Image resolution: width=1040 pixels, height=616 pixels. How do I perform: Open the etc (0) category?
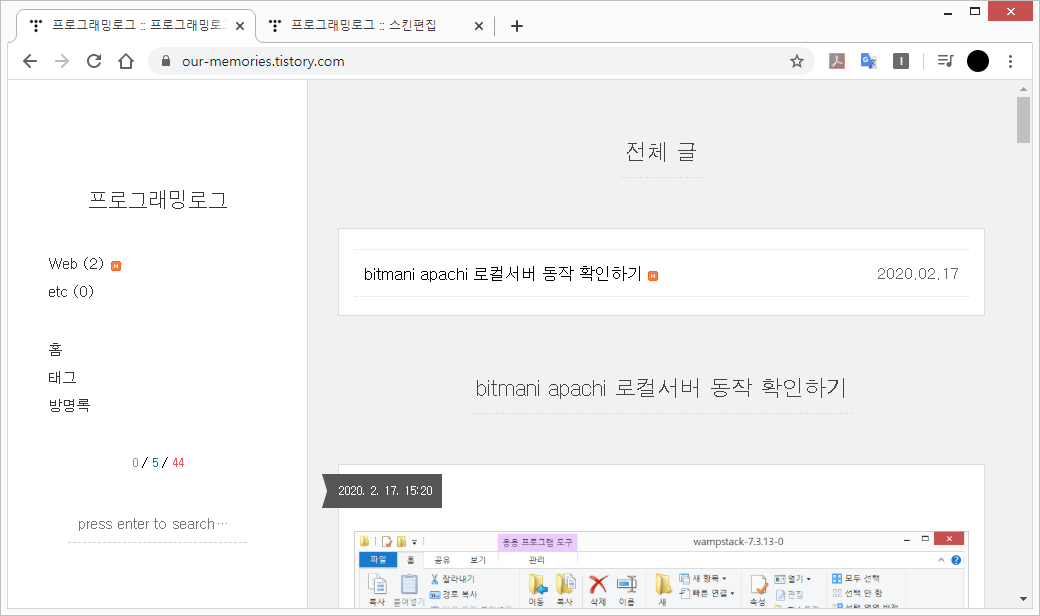click(71, 292)
